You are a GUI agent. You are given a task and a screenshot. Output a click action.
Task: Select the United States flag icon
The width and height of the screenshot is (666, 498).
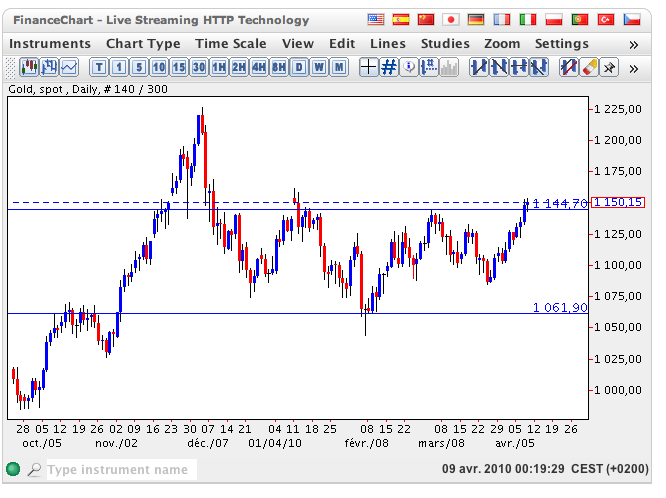376,19
